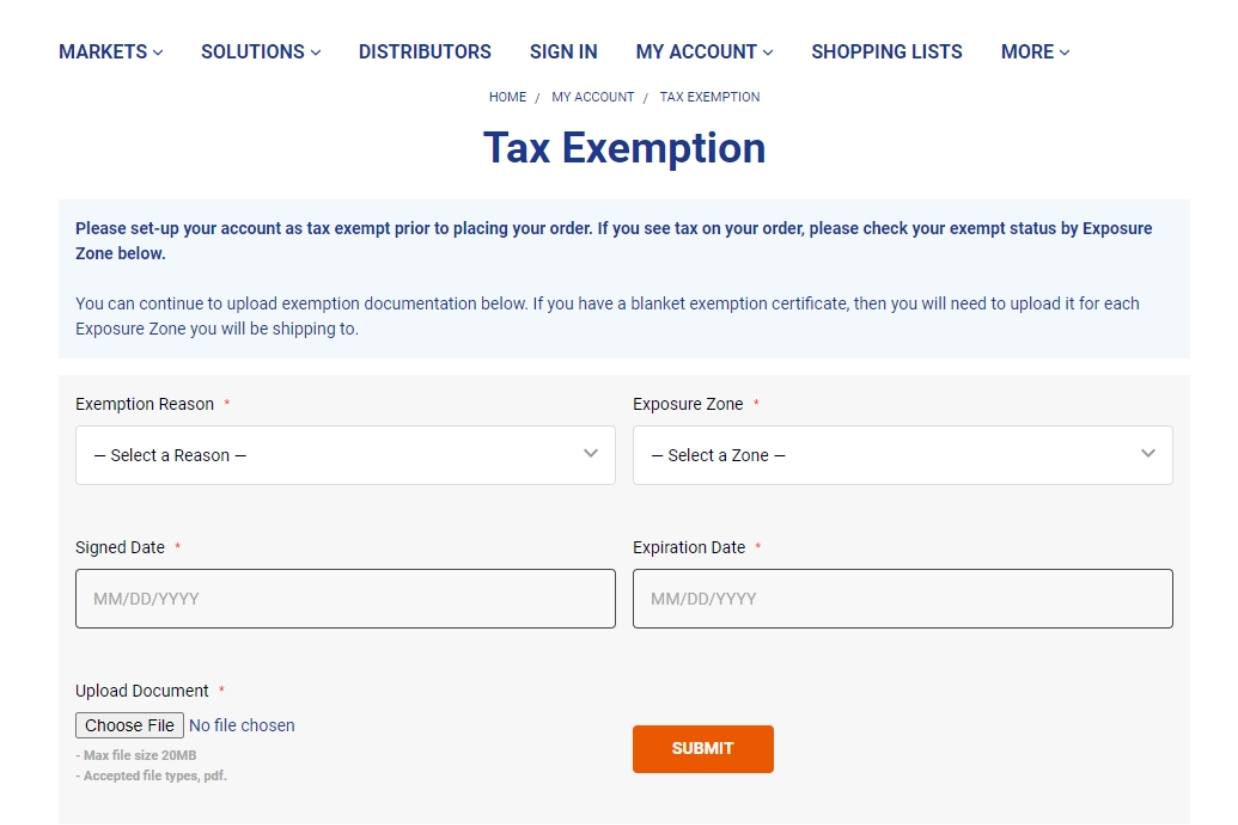Viewport: 1238px width, 825px height.
Task: Click the TAX EXEMPTION breadcrumb
Action: pos(709,96)
